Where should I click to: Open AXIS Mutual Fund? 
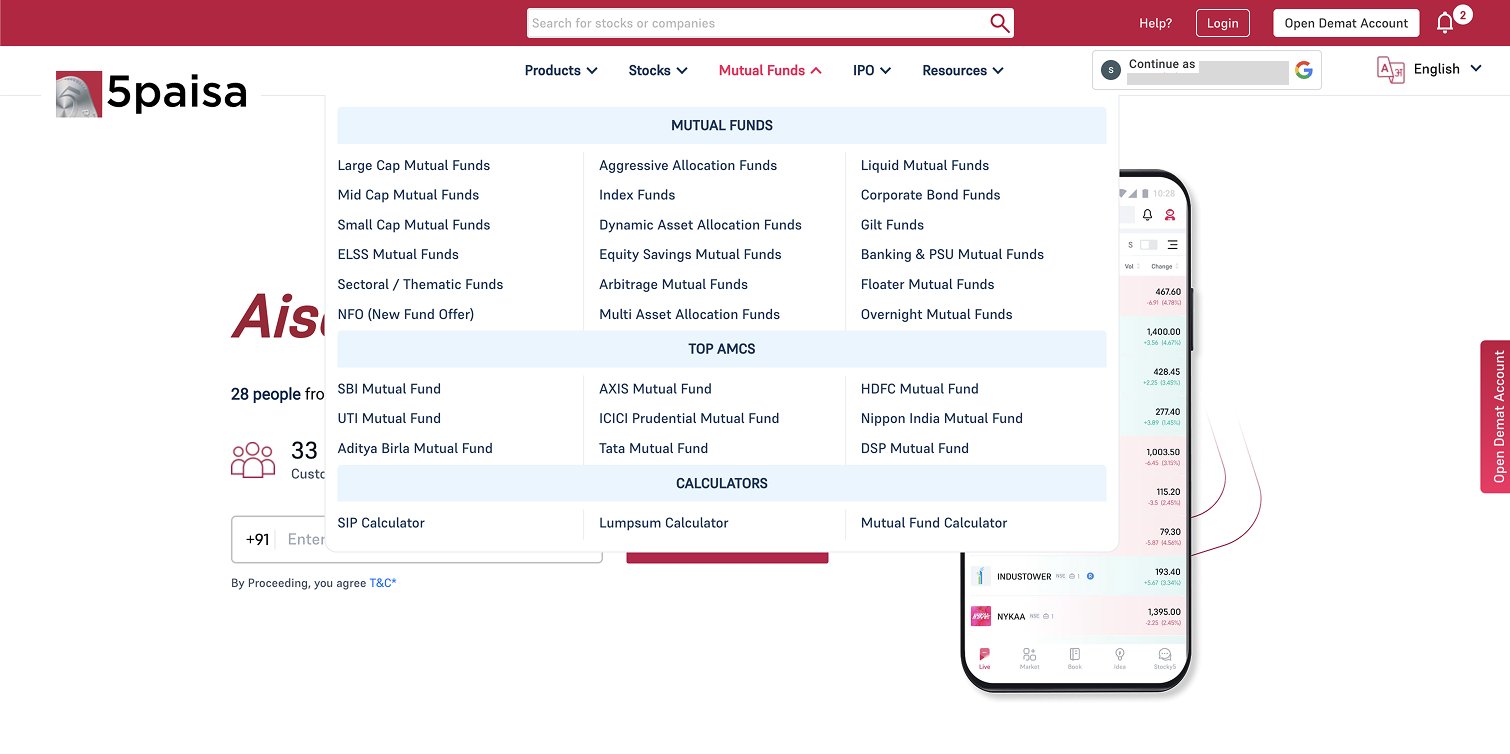[655, 388]
